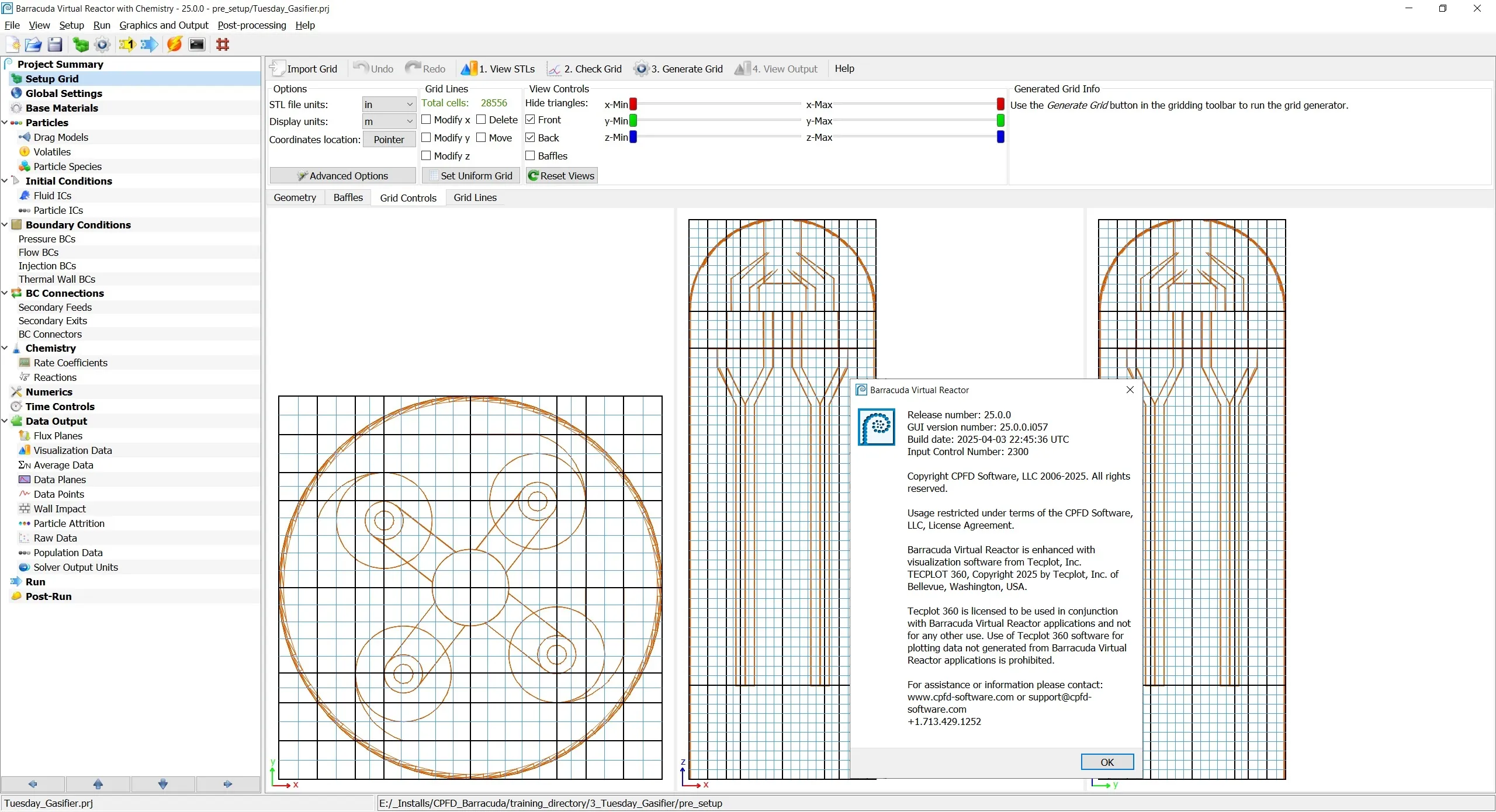Click 1. View STLs in gridding toolbar
1496x812 pixels.
click(x=498, y=68)
